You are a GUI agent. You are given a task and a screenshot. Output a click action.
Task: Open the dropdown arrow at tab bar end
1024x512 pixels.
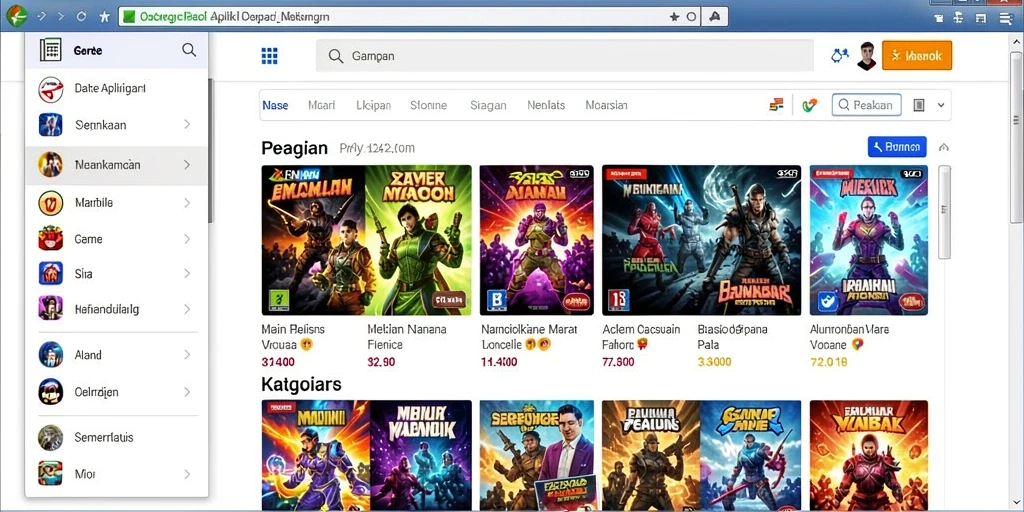[941, 105]
